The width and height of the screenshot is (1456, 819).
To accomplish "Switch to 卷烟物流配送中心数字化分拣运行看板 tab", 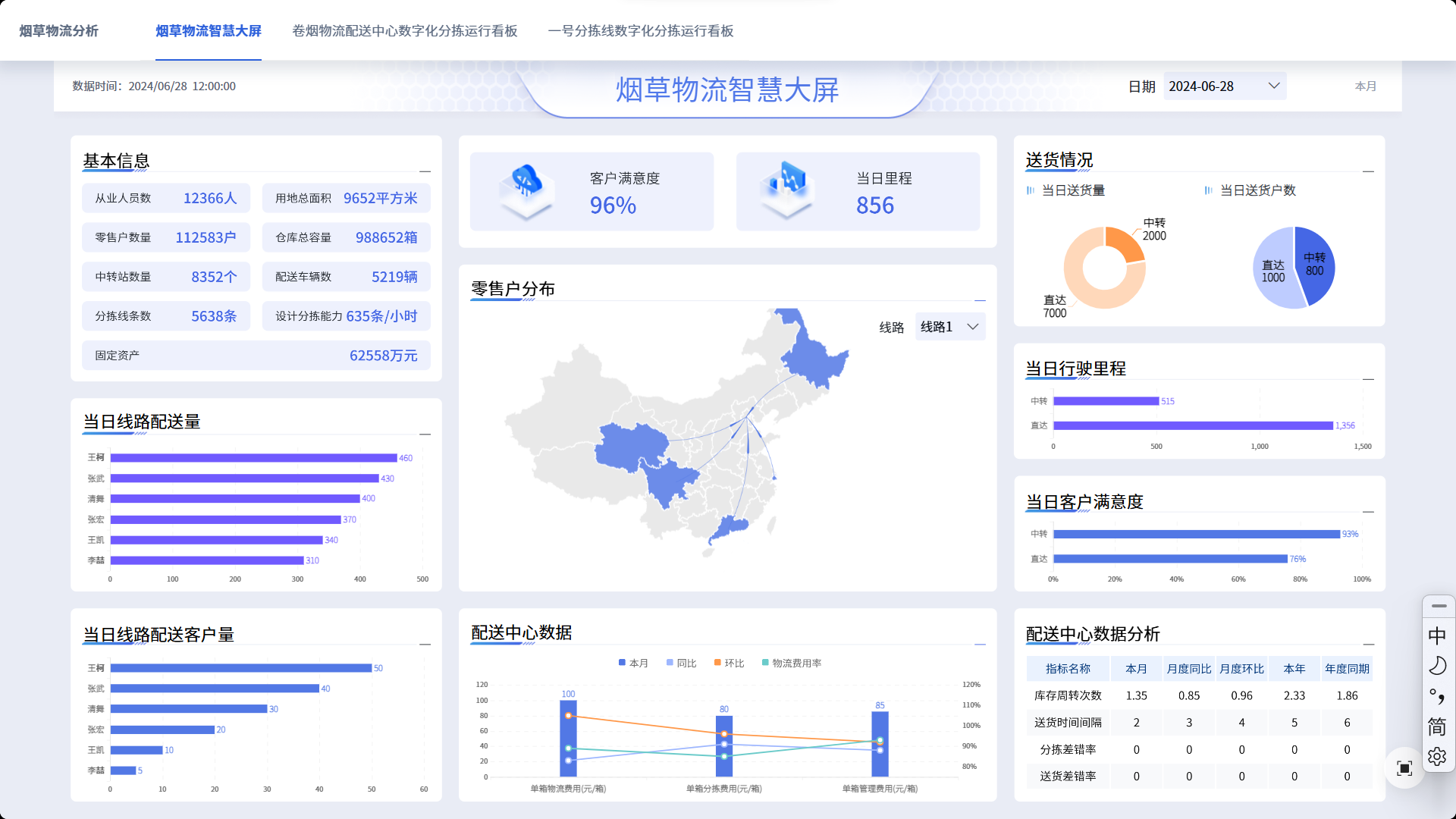I will 404,31.
